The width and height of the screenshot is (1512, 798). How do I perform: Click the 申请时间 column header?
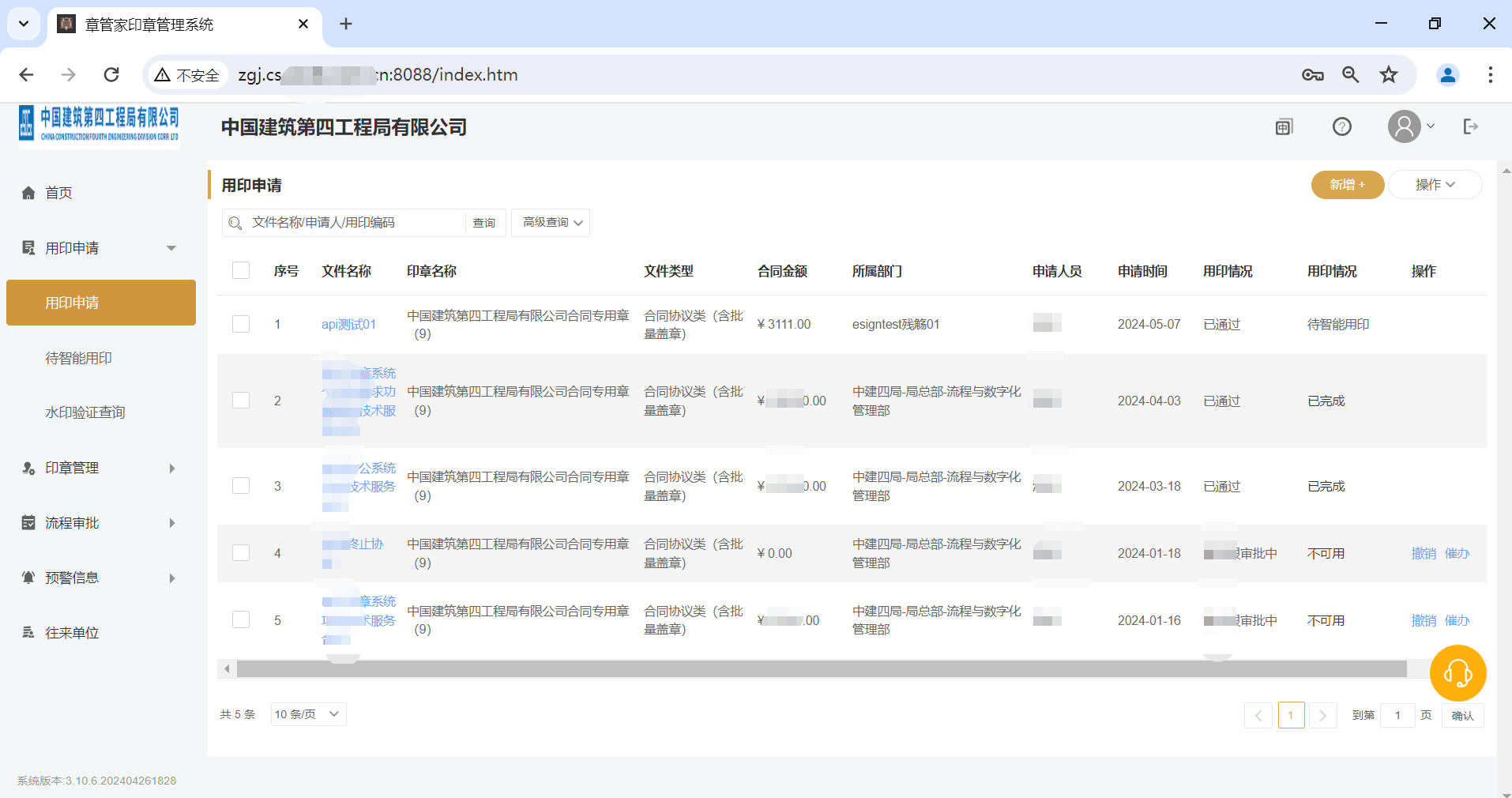[1142, 271]
